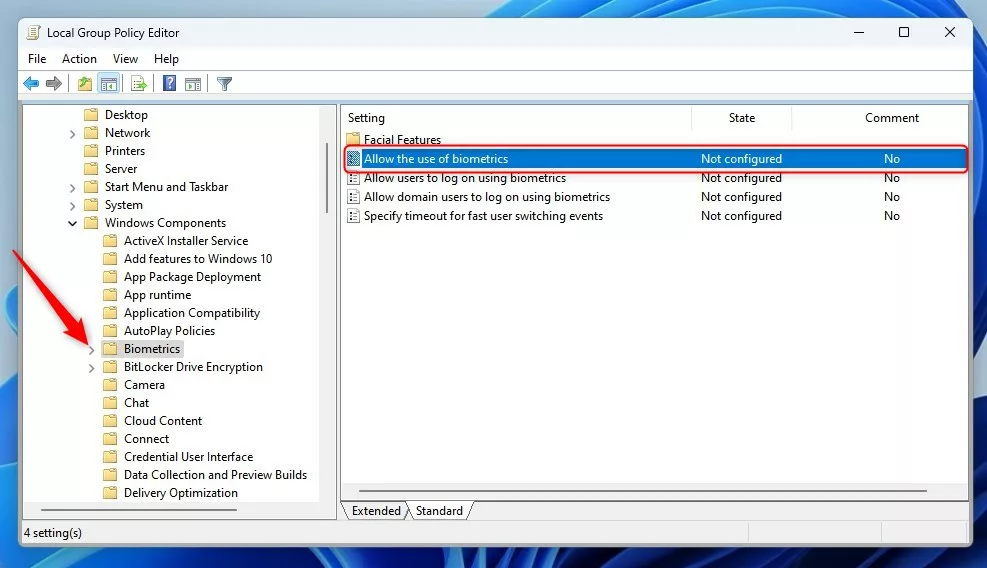Collapse the Windows Components node

[x=72, y=223]
